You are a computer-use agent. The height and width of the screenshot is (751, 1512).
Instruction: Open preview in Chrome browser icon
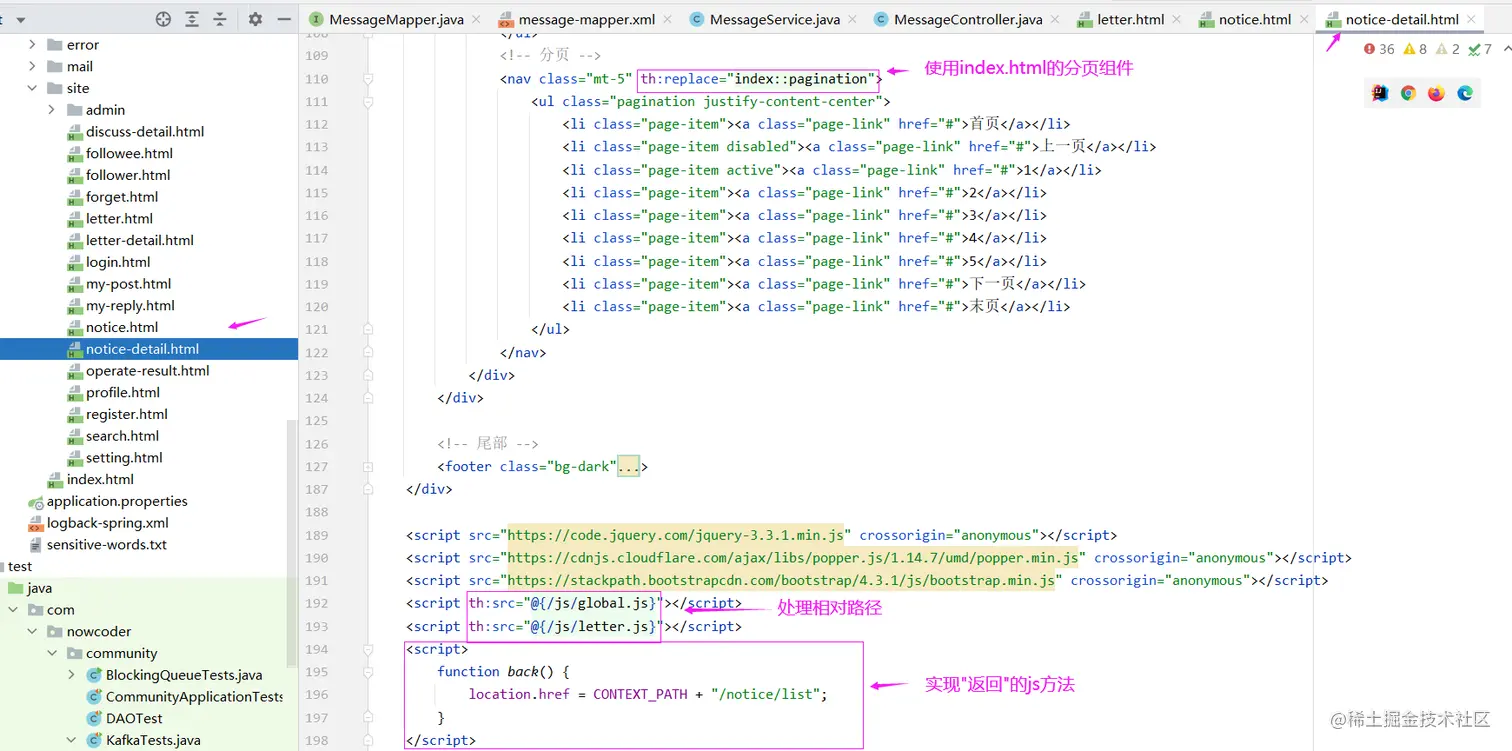click(x=1408, y=93)
